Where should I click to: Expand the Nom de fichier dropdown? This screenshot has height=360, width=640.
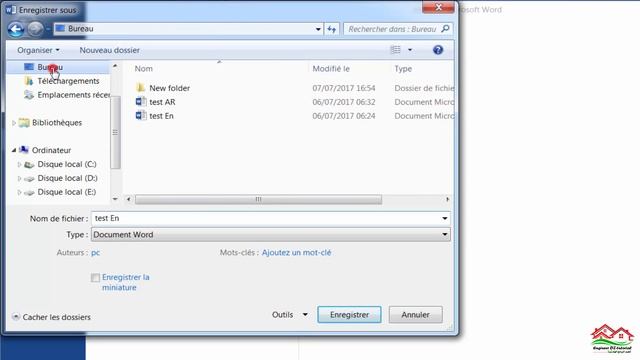tap(444, 218)
